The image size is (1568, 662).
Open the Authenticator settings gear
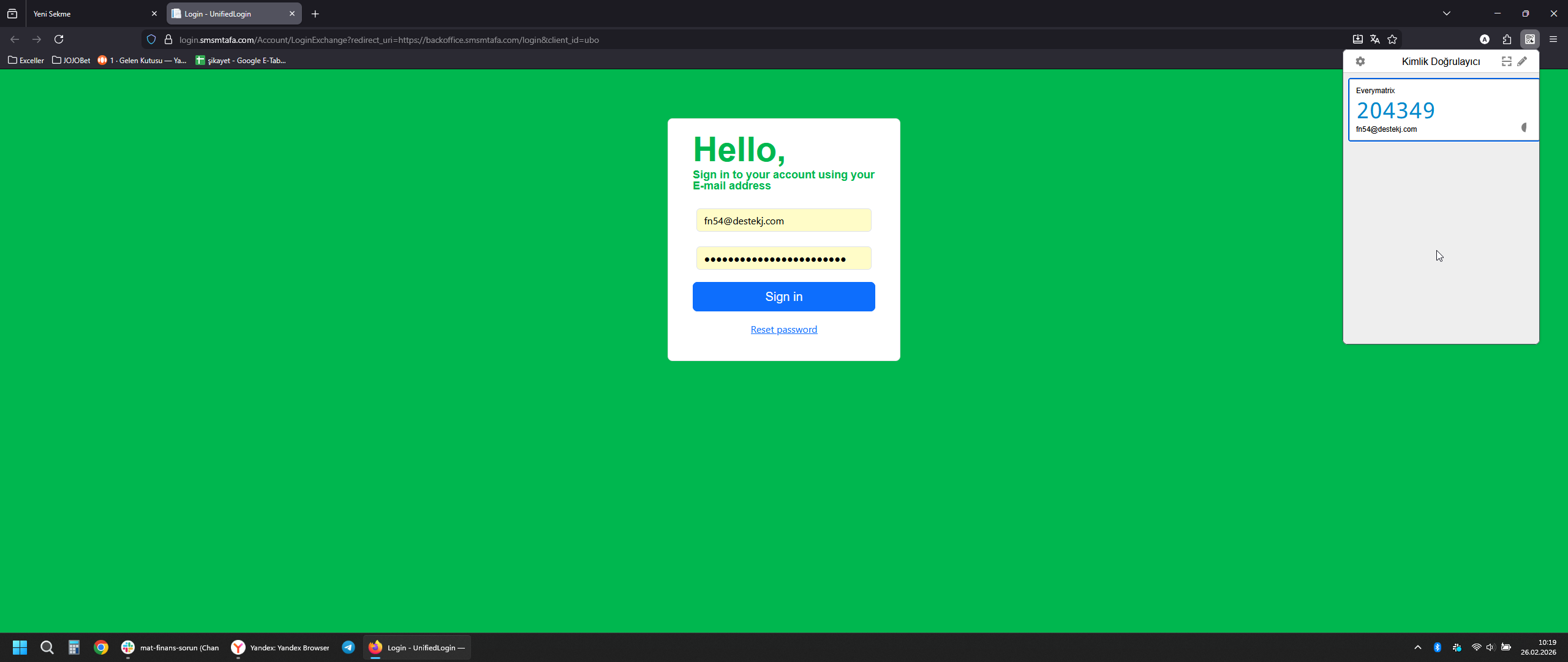tap(1360, 61)
